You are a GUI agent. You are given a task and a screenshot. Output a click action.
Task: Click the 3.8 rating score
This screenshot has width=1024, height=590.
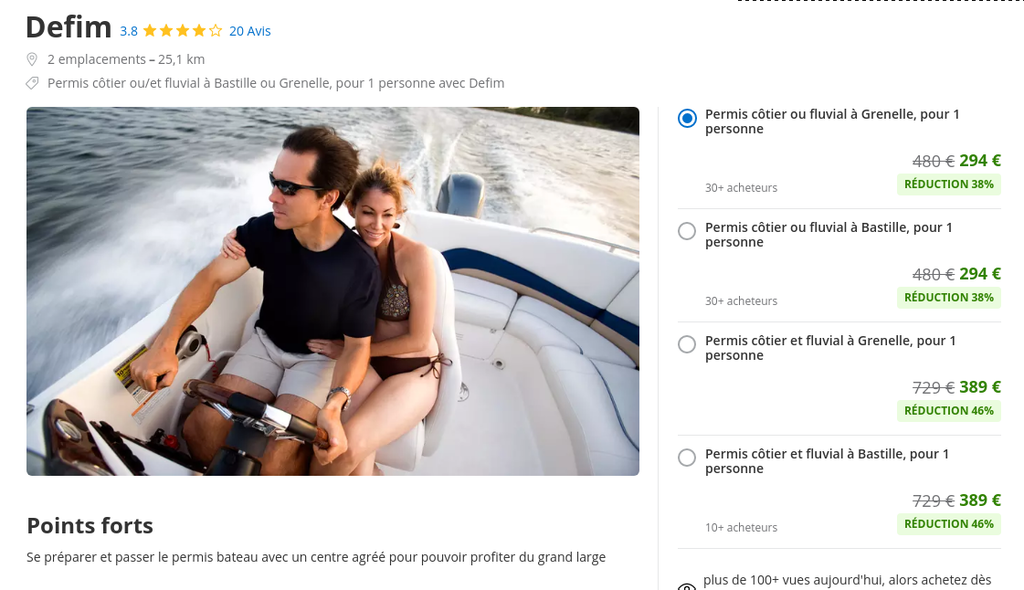[x=129, y=31]
